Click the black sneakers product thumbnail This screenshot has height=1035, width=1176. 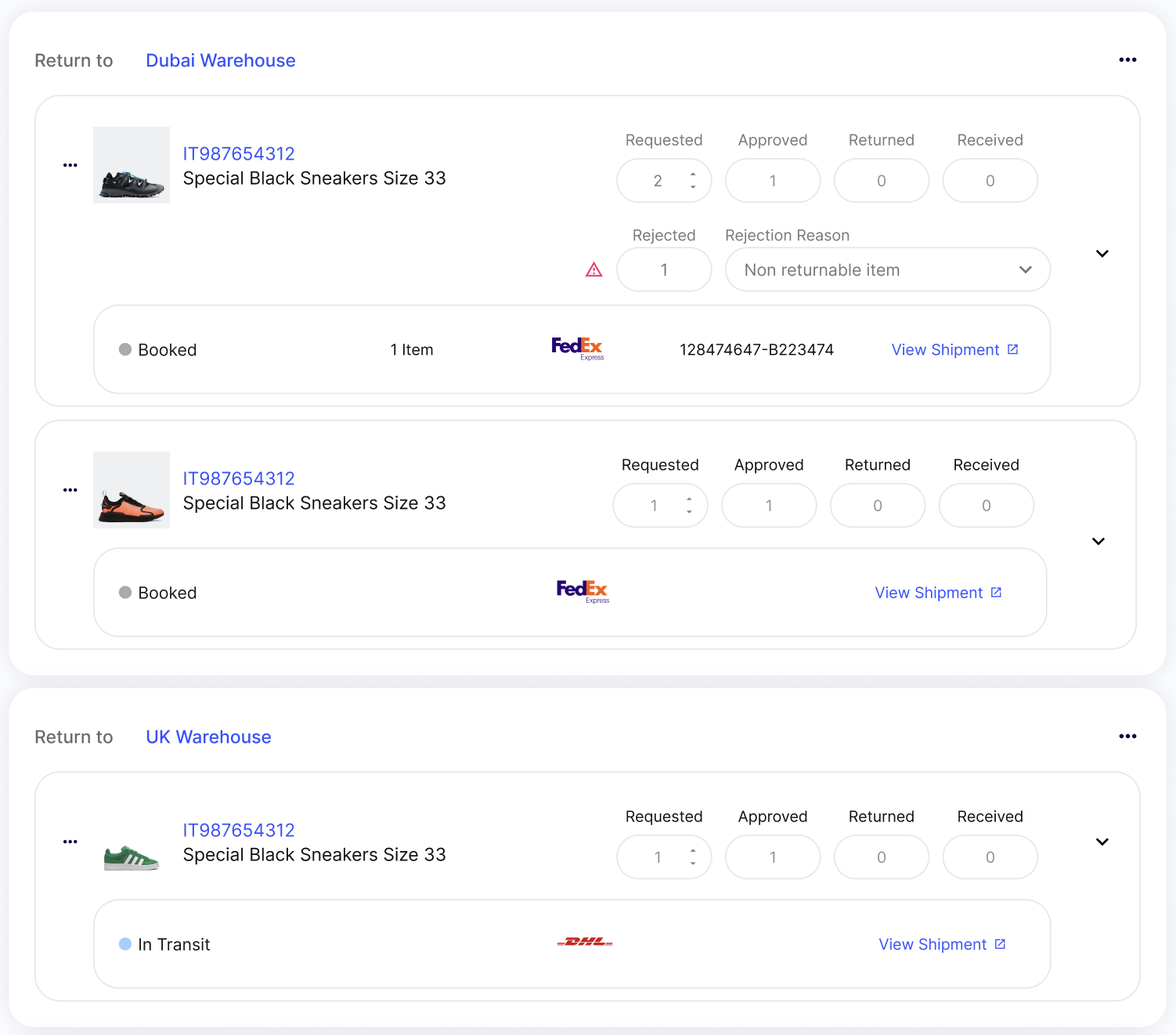[x=132, y=165]
